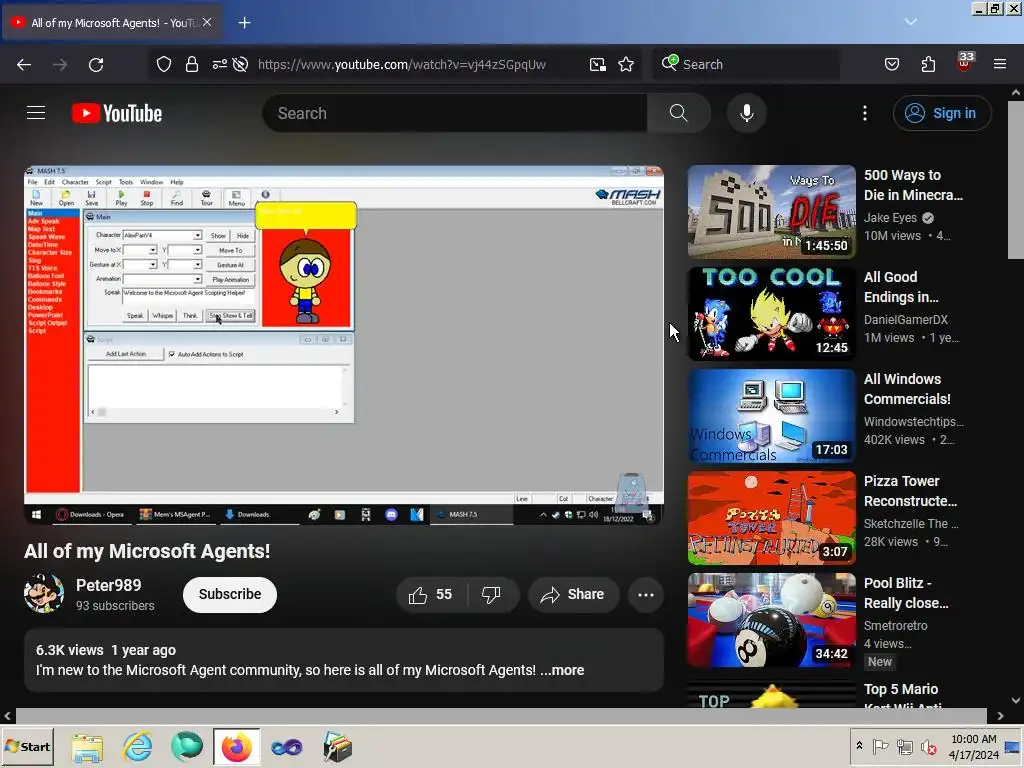This screenshot has height=768, width=1024.
Task: Open the list all tabs chevron
Action: point(911,22)
